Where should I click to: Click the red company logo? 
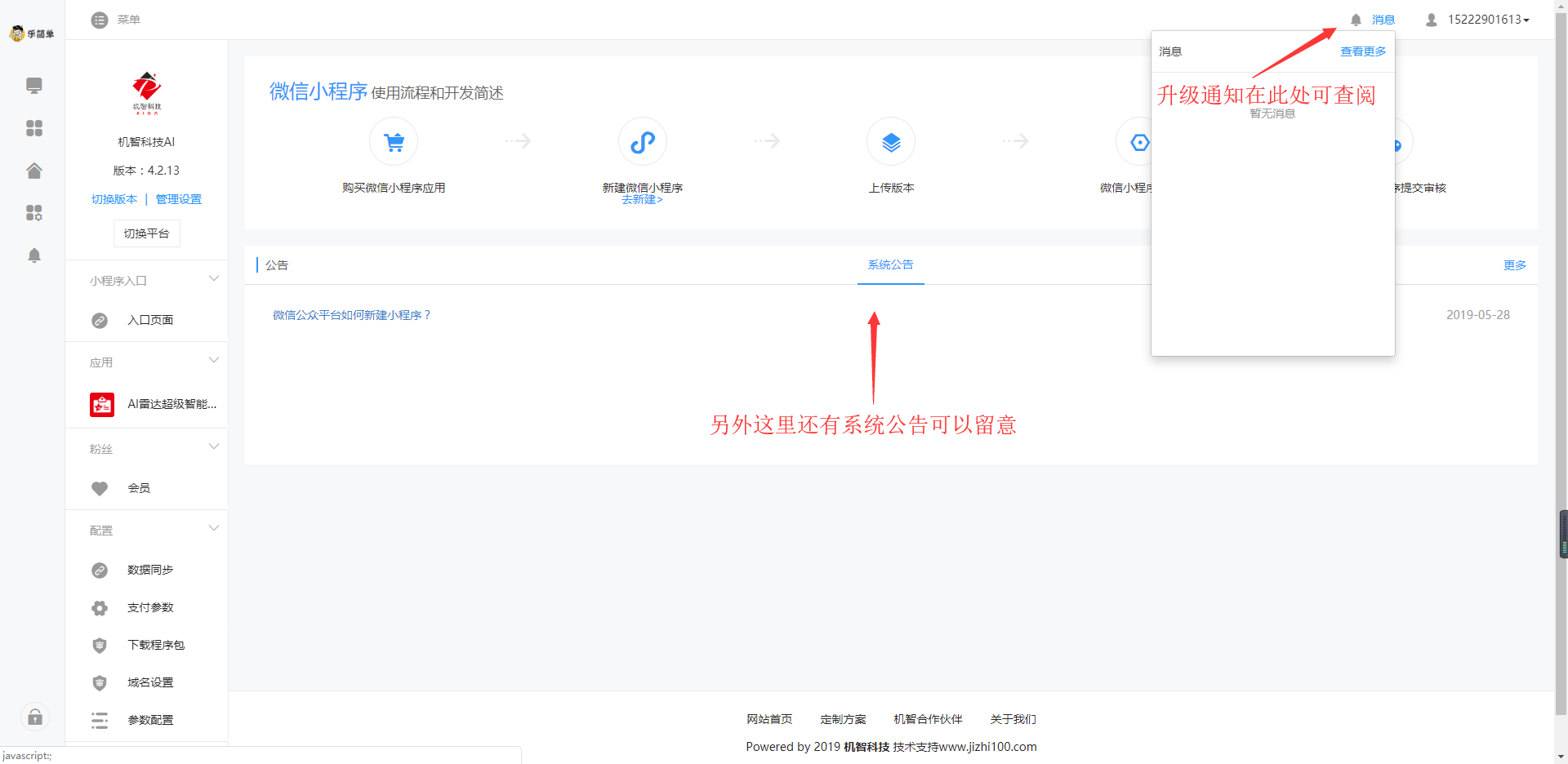point(147,92)
